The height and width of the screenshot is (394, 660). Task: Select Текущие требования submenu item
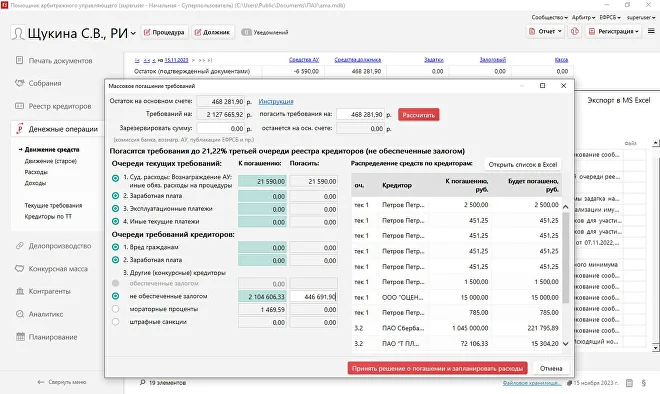(x=53, y=205)
